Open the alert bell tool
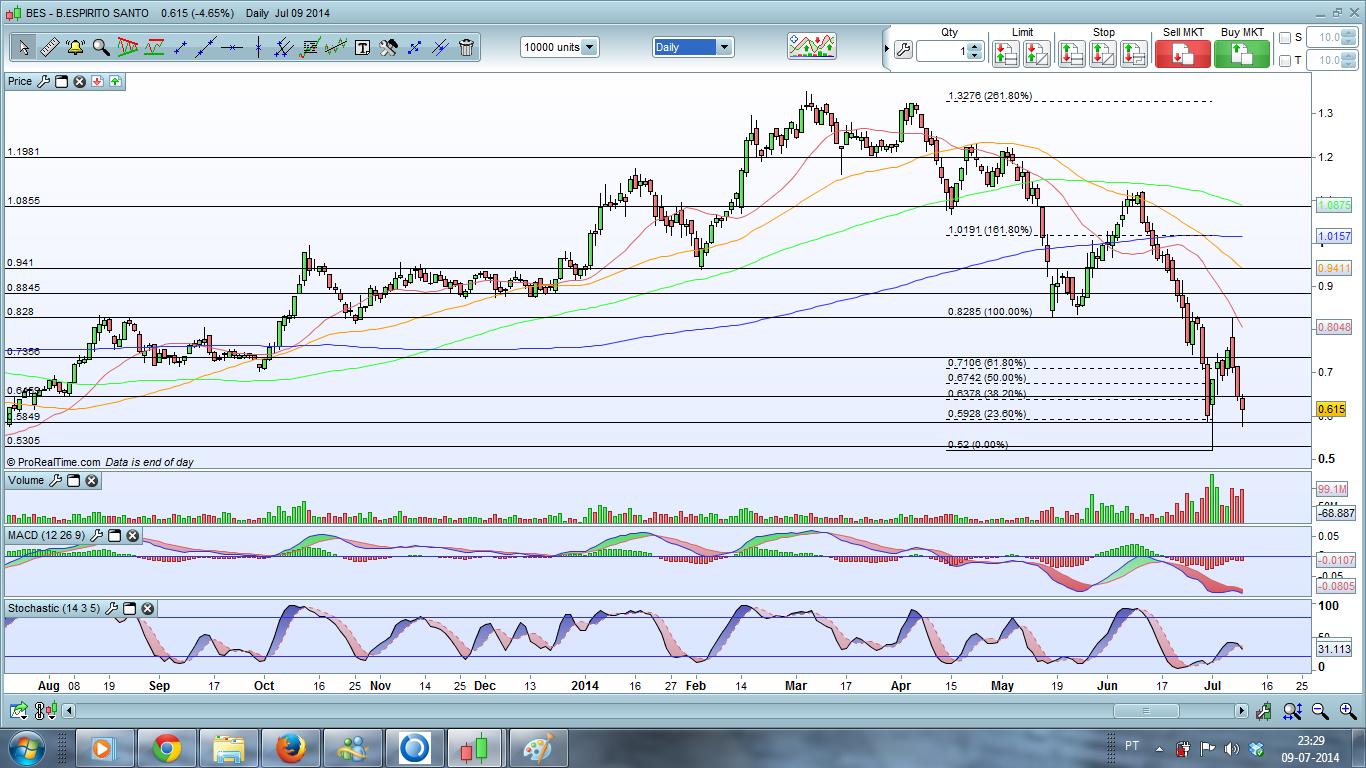This screenshot has width=1366, height=768. [x=75, y=47]
